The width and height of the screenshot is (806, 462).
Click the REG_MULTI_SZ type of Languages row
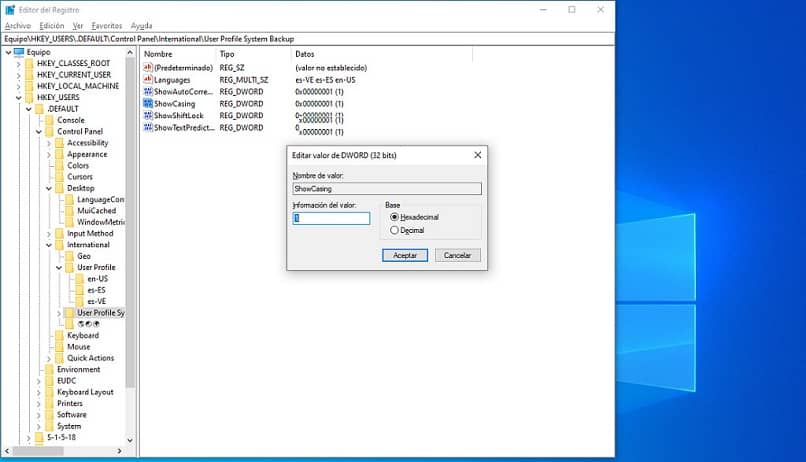pyautogui.click(x=244, y=80)
